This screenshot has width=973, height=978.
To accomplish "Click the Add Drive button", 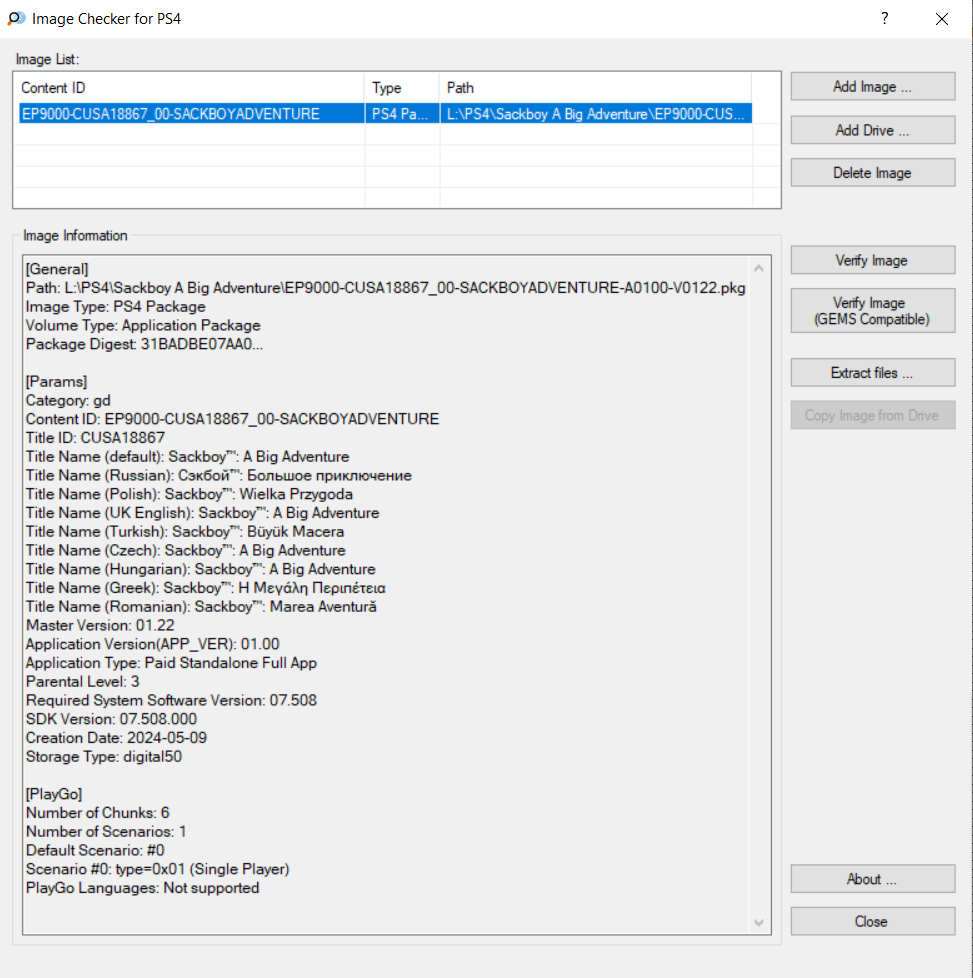I will coord(872,130).
